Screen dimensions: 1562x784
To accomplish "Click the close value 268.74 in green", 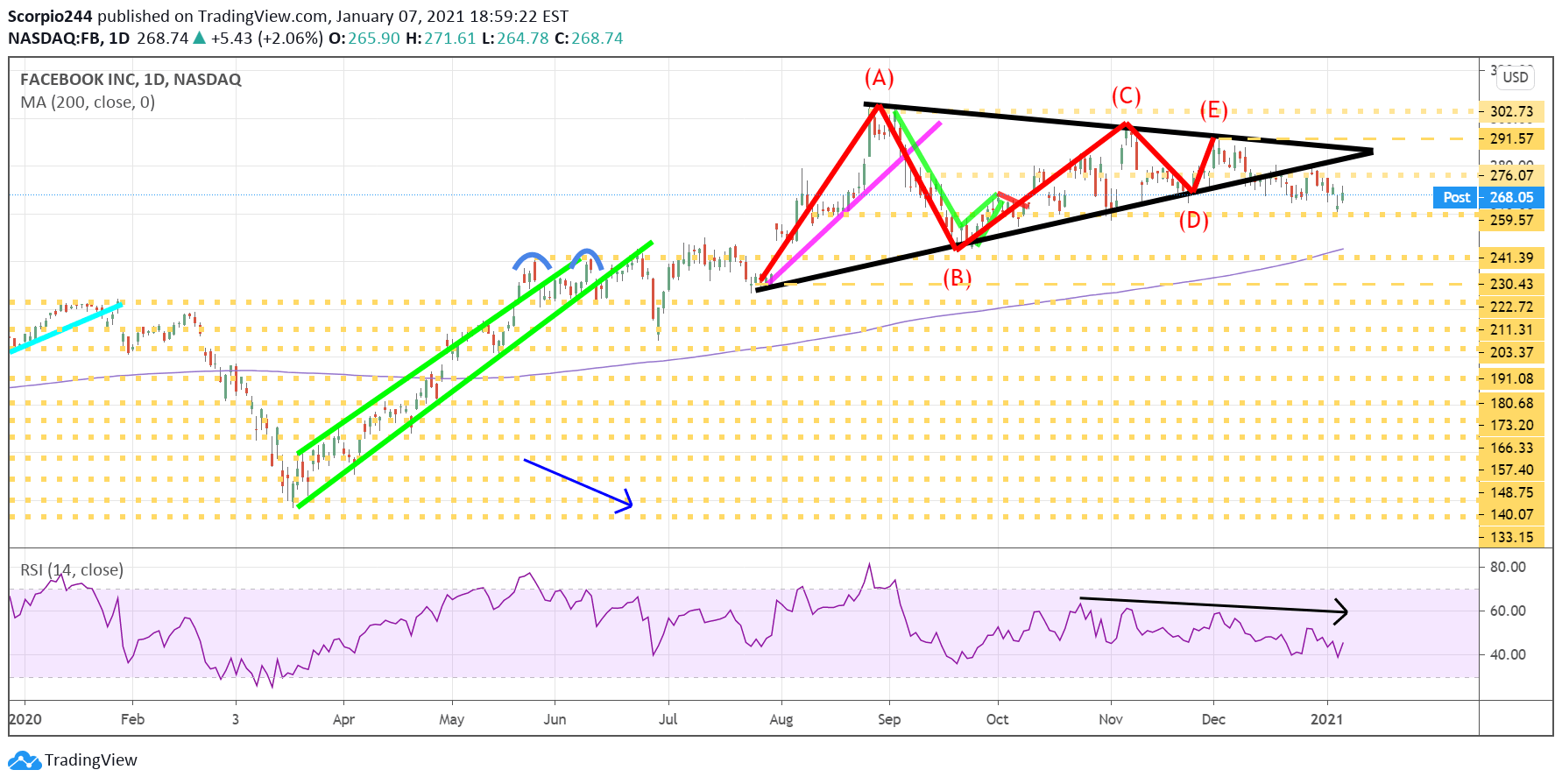I will coord(597,39).
